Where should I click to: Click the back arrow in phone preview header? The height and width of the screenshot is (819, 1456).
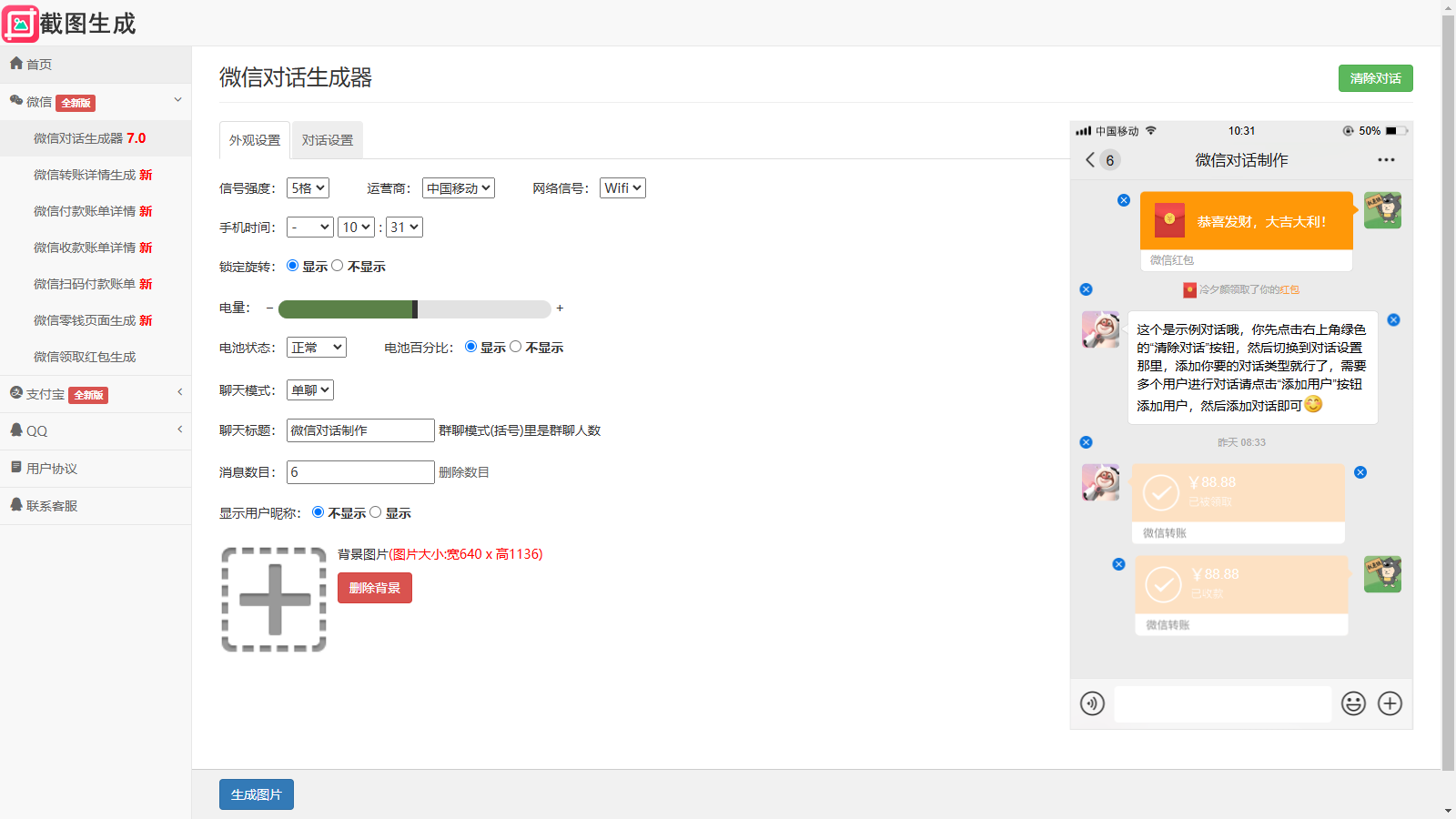(x=1090, y=160)
